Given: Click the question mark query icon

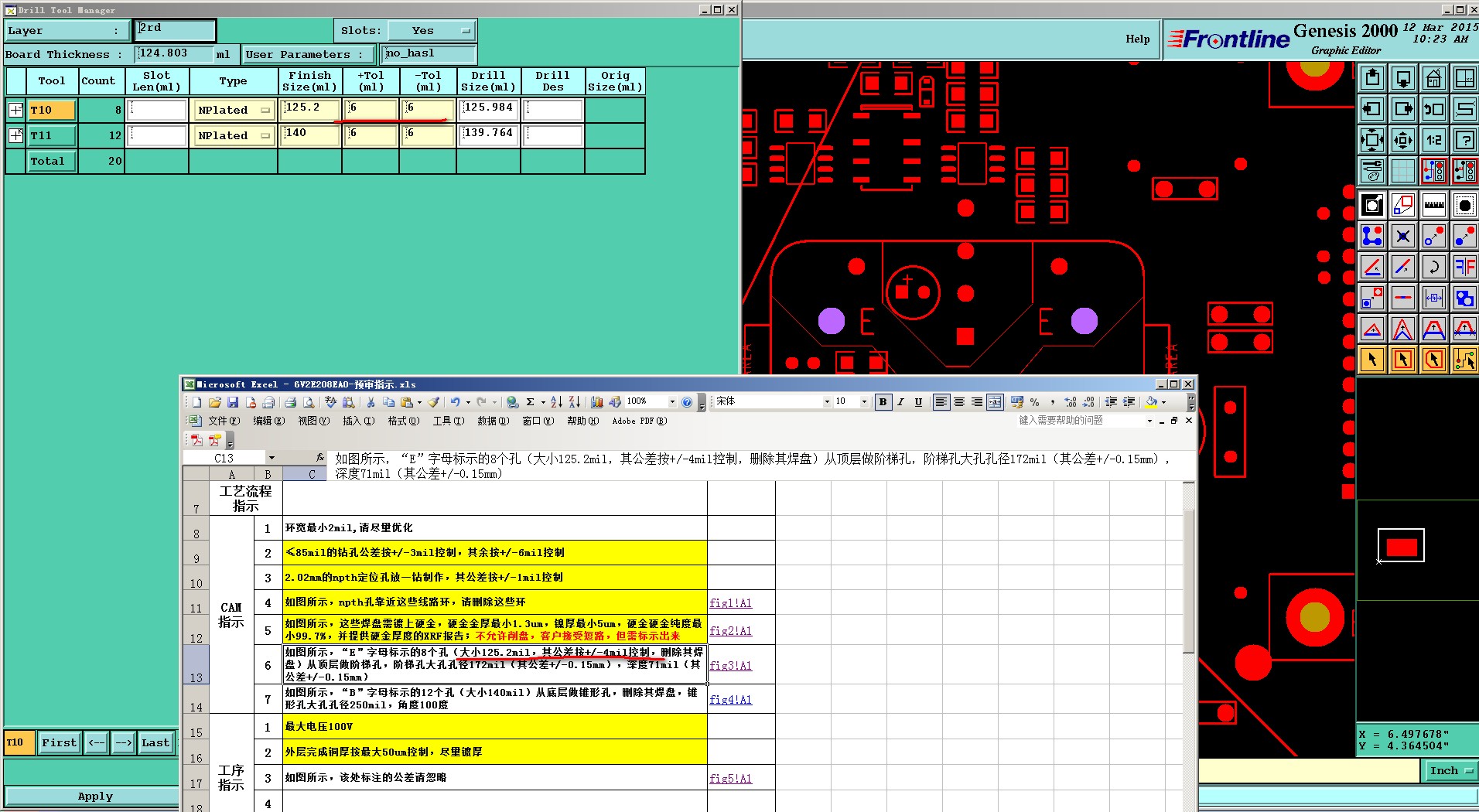Looking at the screenshot, I should (x=1464, y=140).
